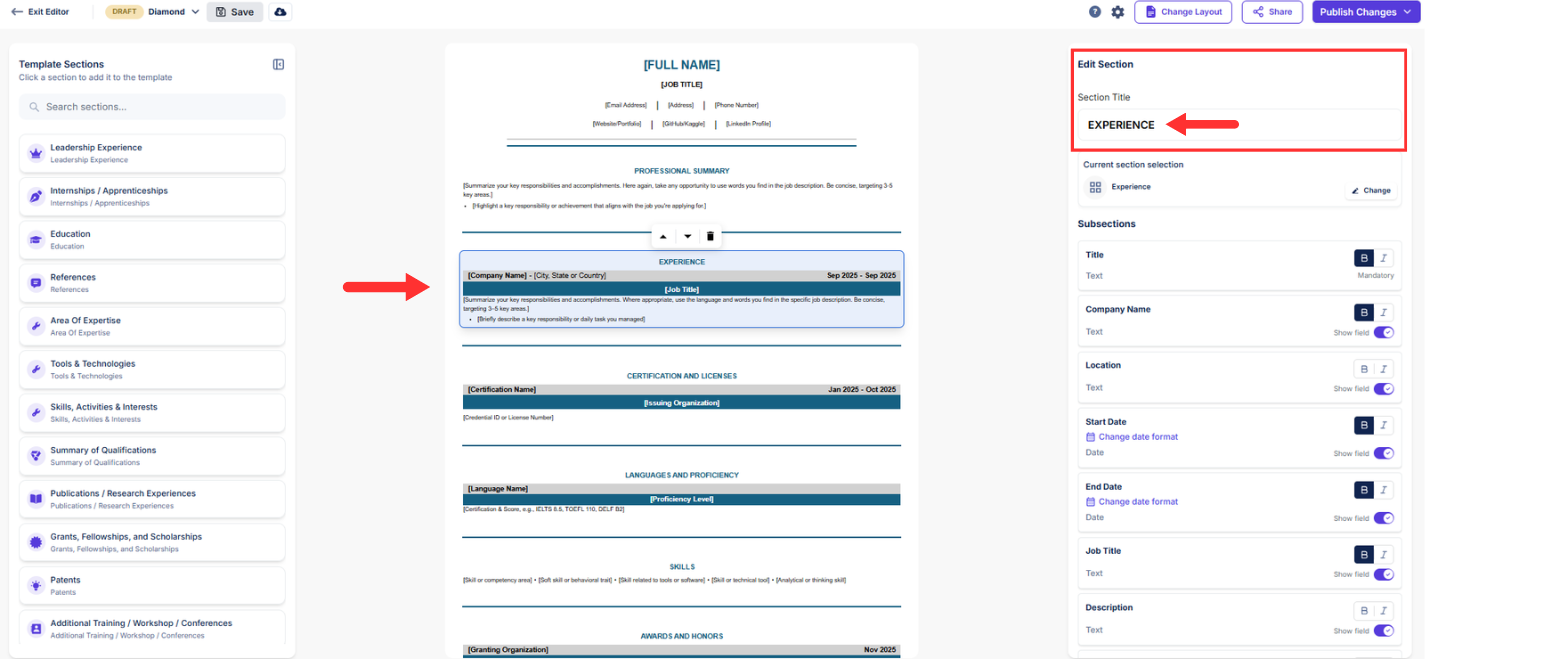Screen dimensions: 1558x659
Task: Toggle bold for the Company Name subsection
Action: pos(1364,312)
